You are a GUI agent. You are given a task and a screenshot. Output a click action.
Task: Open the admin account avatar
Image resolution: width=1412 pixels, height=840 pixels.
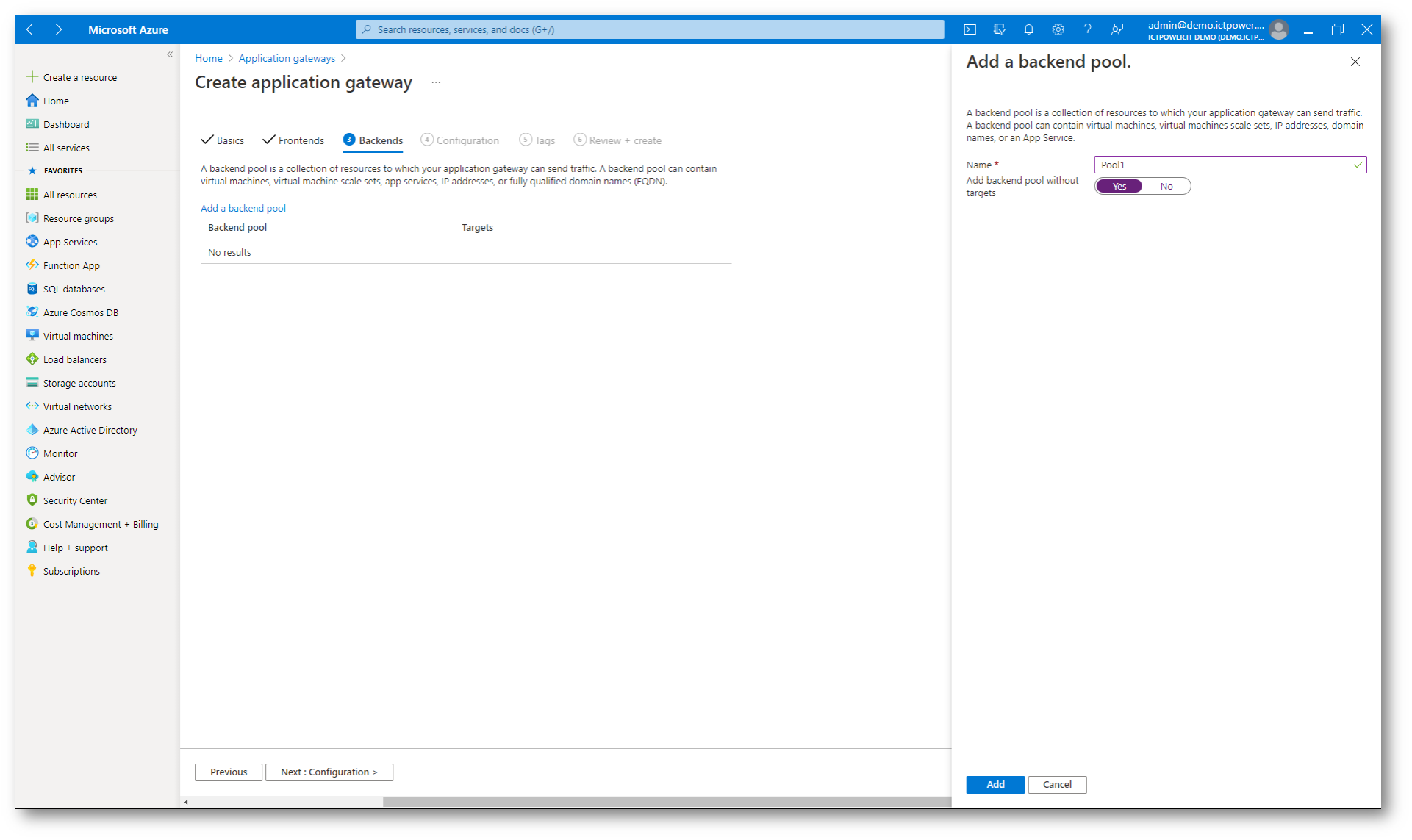[x=1279, y=29]
